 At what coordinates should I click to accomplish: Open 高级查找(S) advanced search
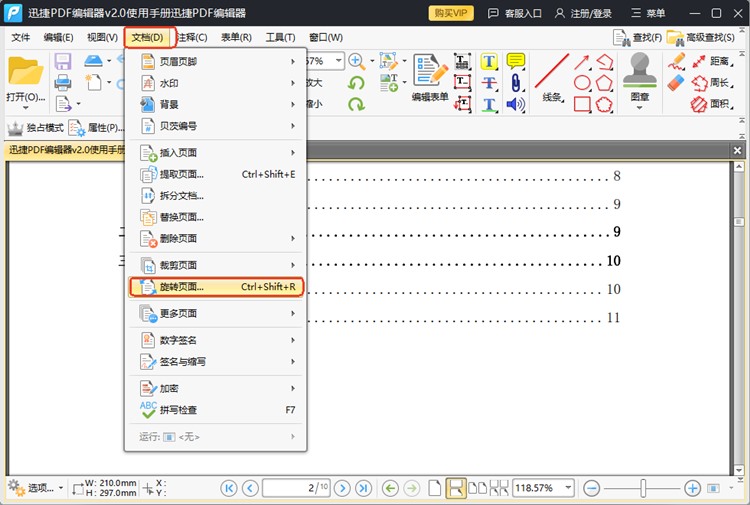click(x=701, y=38)
